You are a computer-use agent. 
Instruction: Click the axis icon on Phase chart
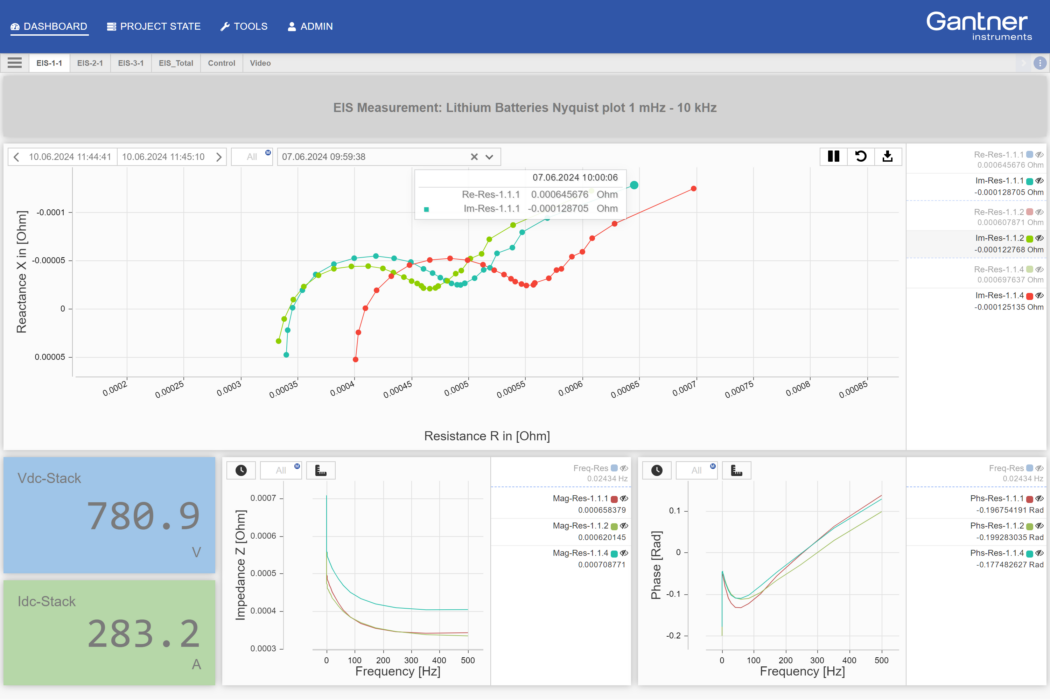(x=736, y=470)
